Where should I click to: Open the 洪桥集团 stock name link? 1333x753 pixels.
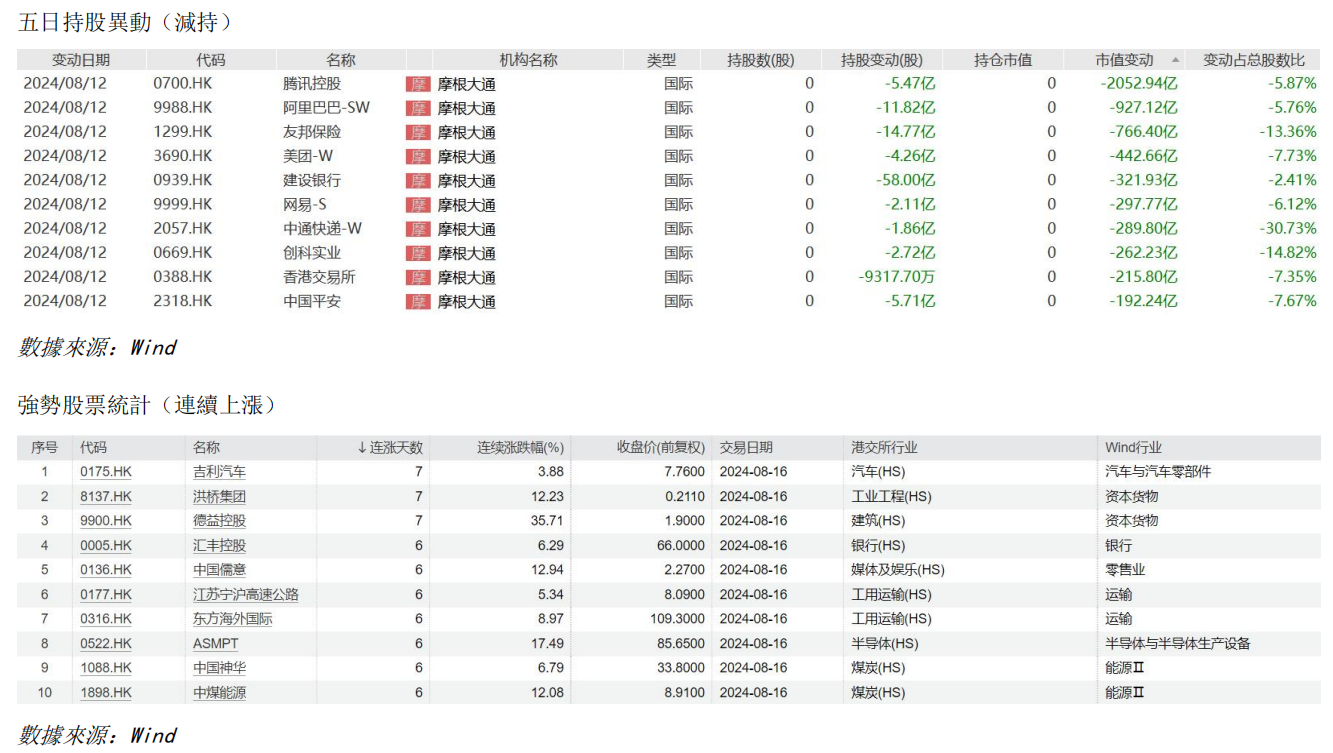219,496
